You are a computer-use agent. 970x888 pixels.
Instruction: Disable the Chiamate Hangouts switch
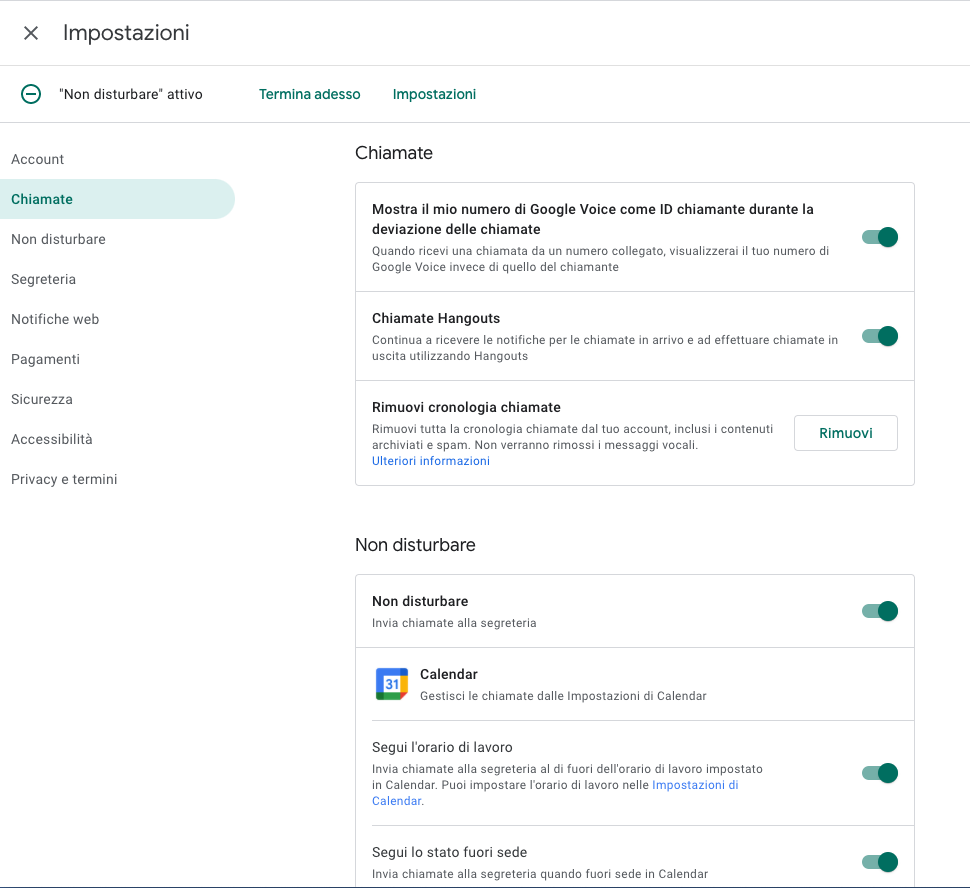880,336
